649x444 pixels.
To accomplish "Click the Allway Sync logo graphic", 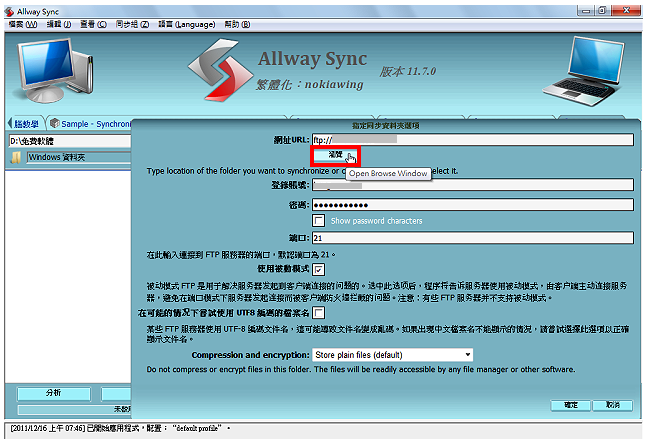I will tap(220, 70).
